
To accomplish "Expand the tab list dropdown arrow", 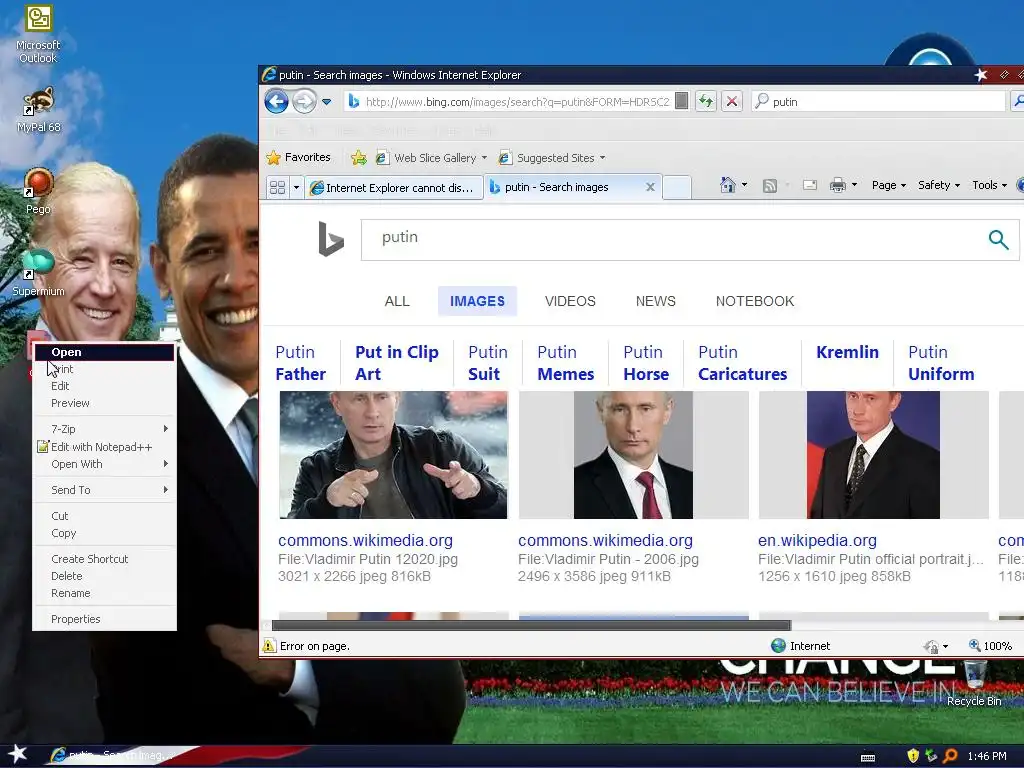I will pos(296,187).
